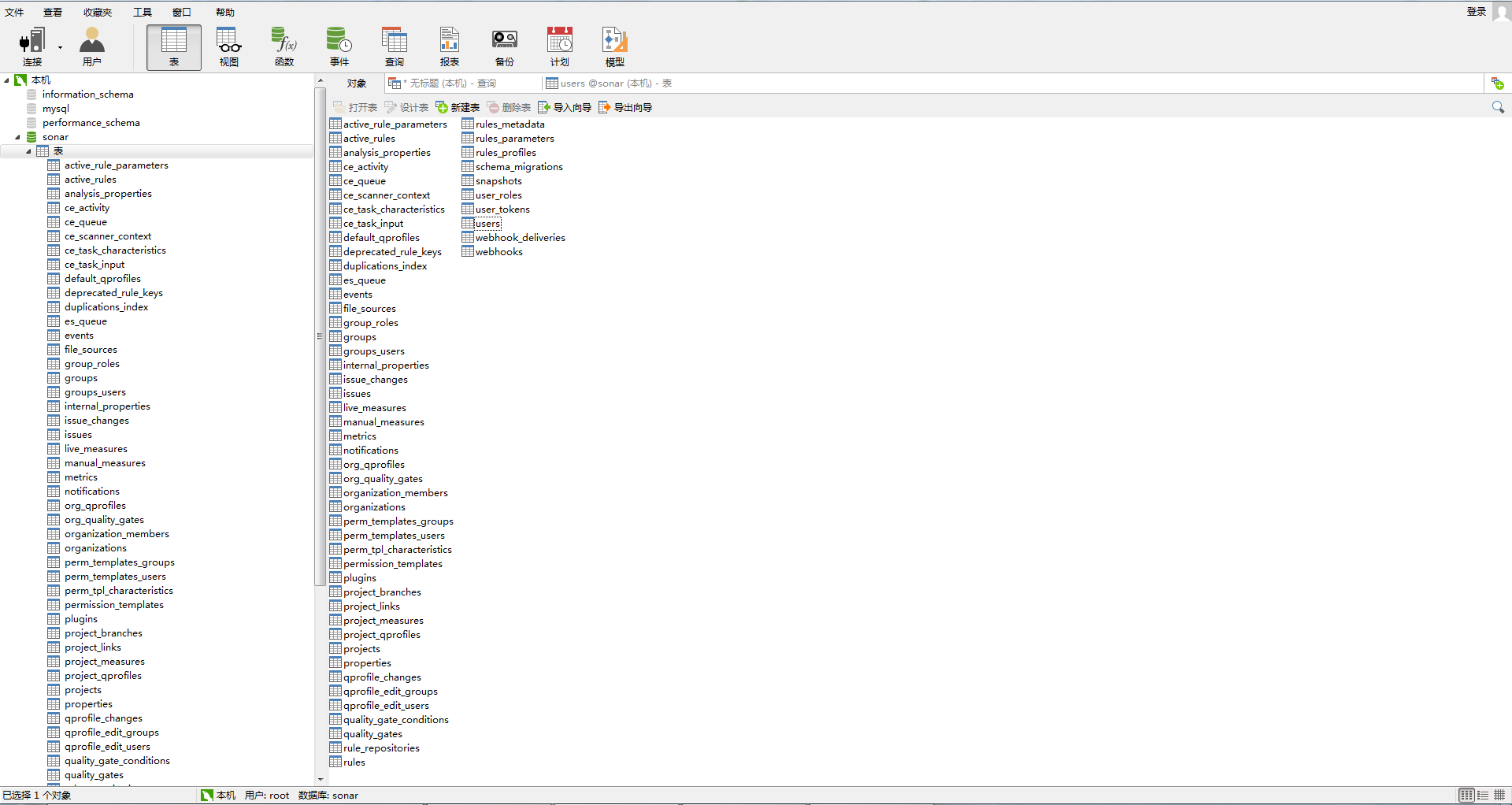
Task: Click the user_tokens table icon in object list
Action: (468, 210)
